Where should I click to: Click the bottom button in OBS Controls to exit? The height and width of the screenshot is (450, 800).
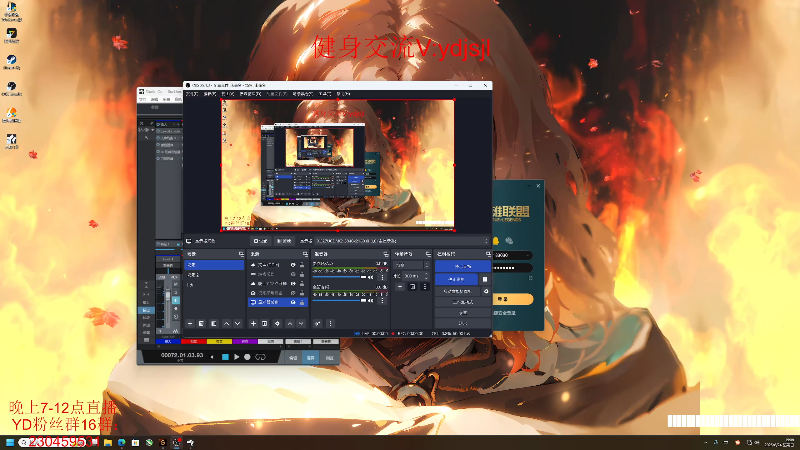coord(463,323)
